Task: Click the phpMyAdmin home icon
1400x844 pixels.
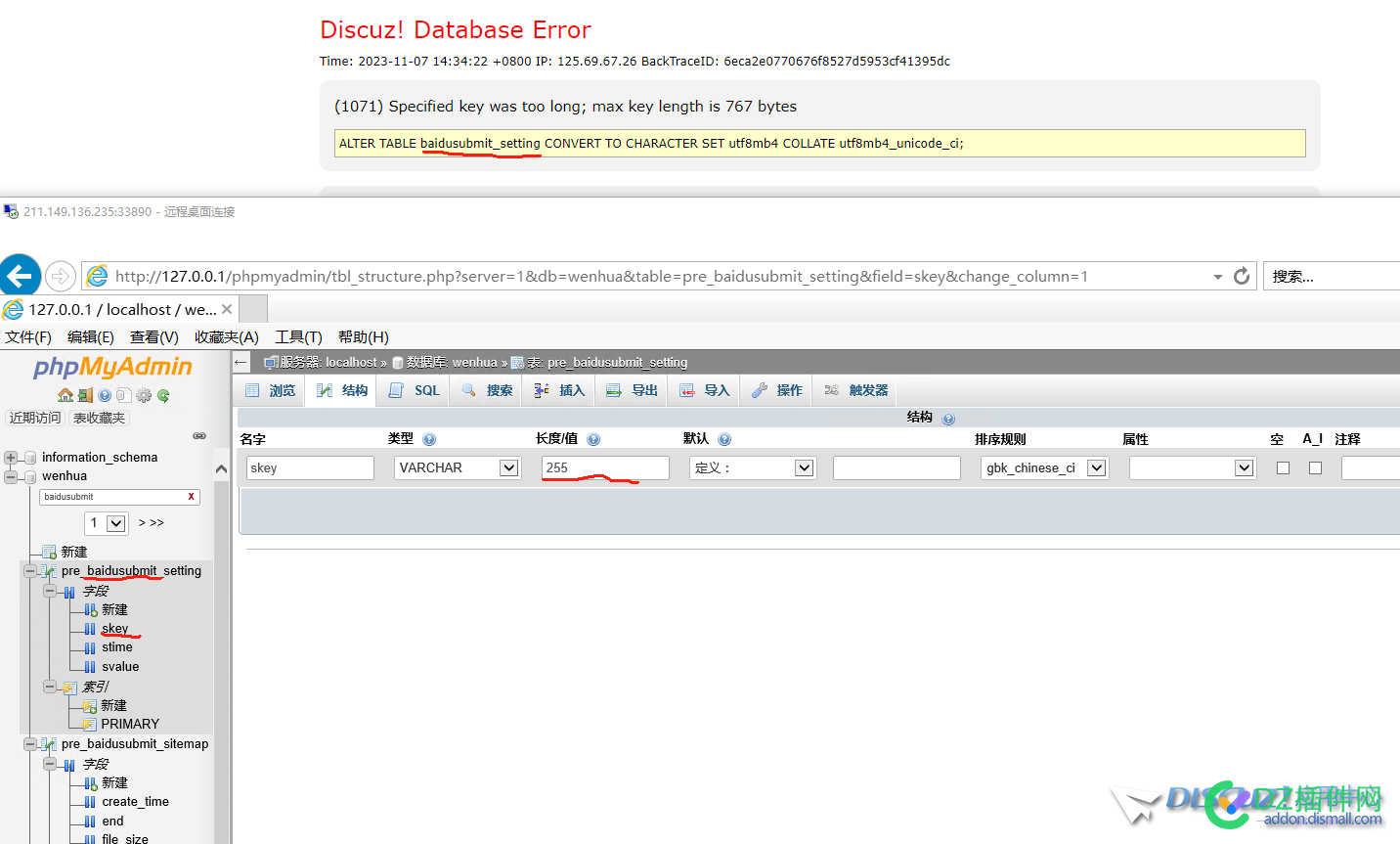Action: coord(66,395)
